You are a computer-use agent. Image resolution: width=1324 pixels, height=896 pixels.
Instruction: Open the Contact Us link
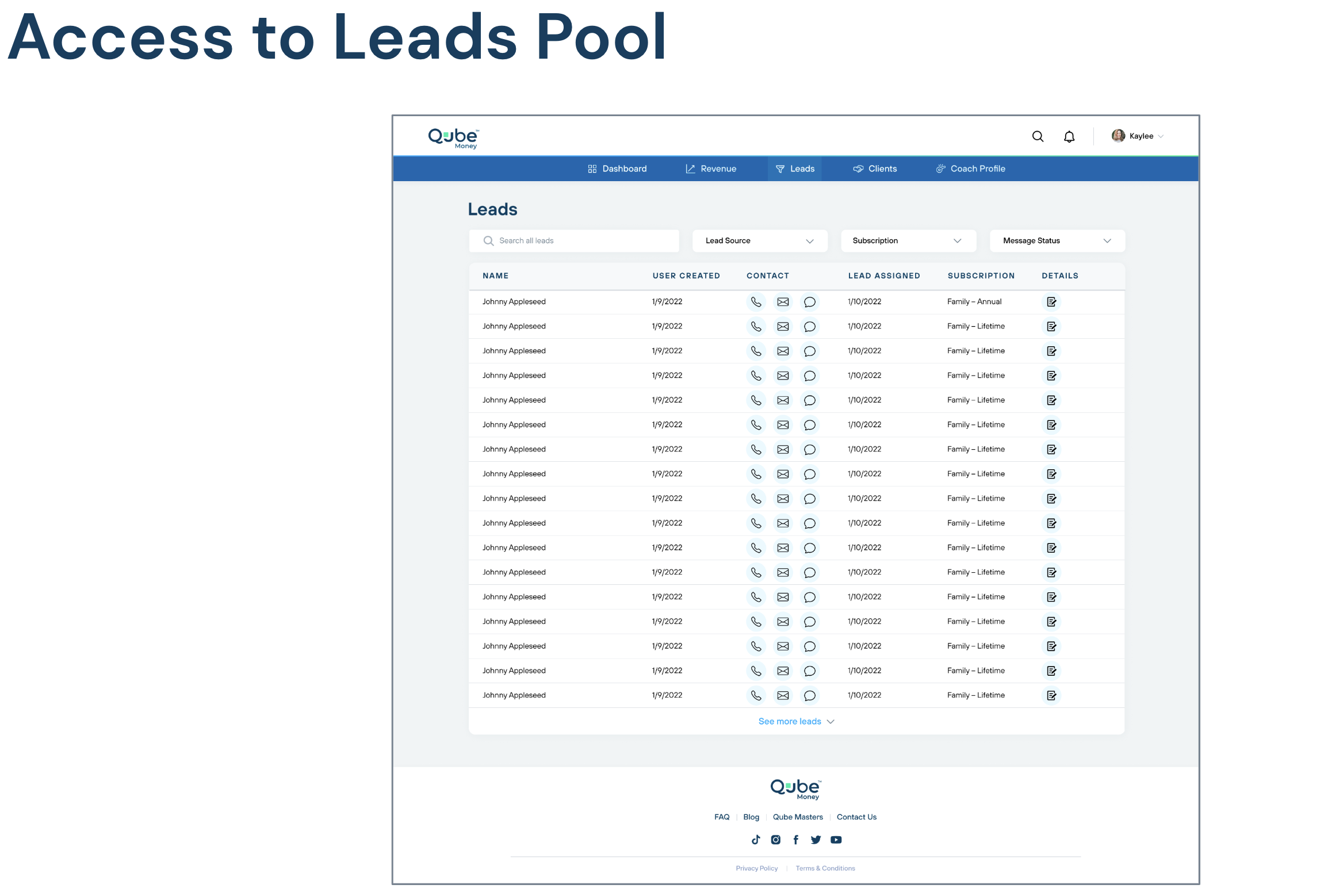click(856, 817)
